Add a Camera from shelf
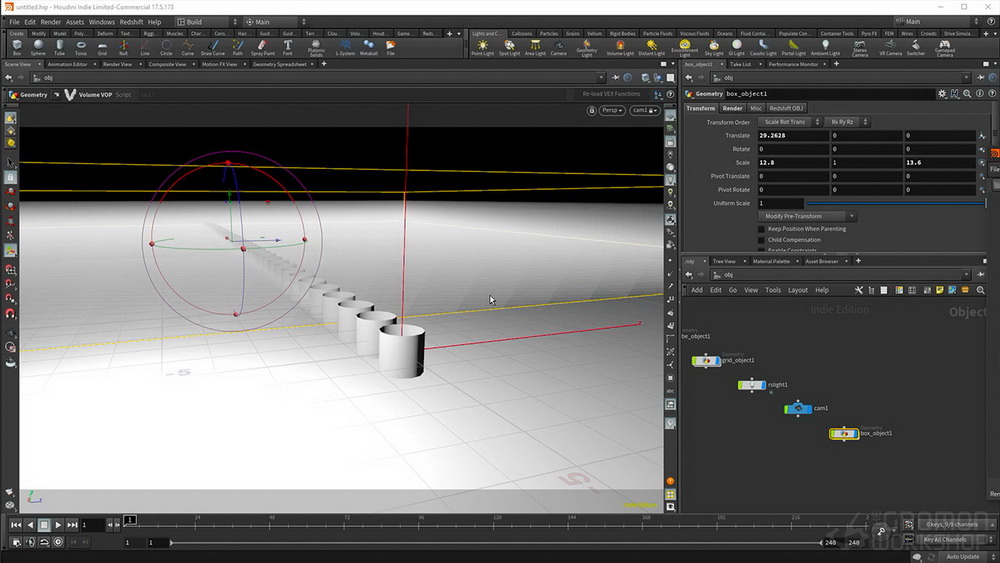Image resolution: width=1000 pixels, height=563 pixels. (x=558, y=48)
